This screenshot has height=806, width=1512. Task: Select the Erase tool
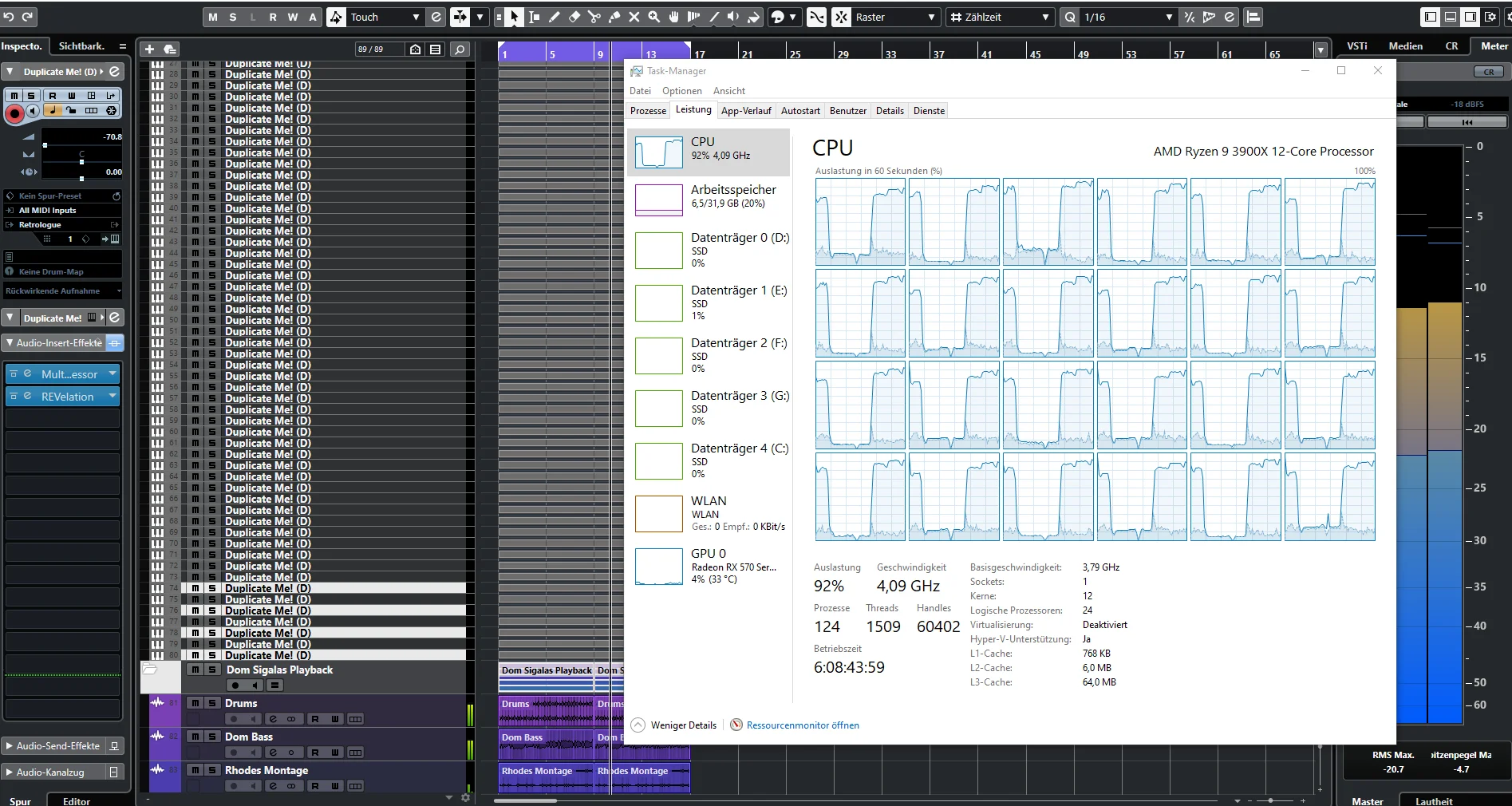[x=574, y=17]
